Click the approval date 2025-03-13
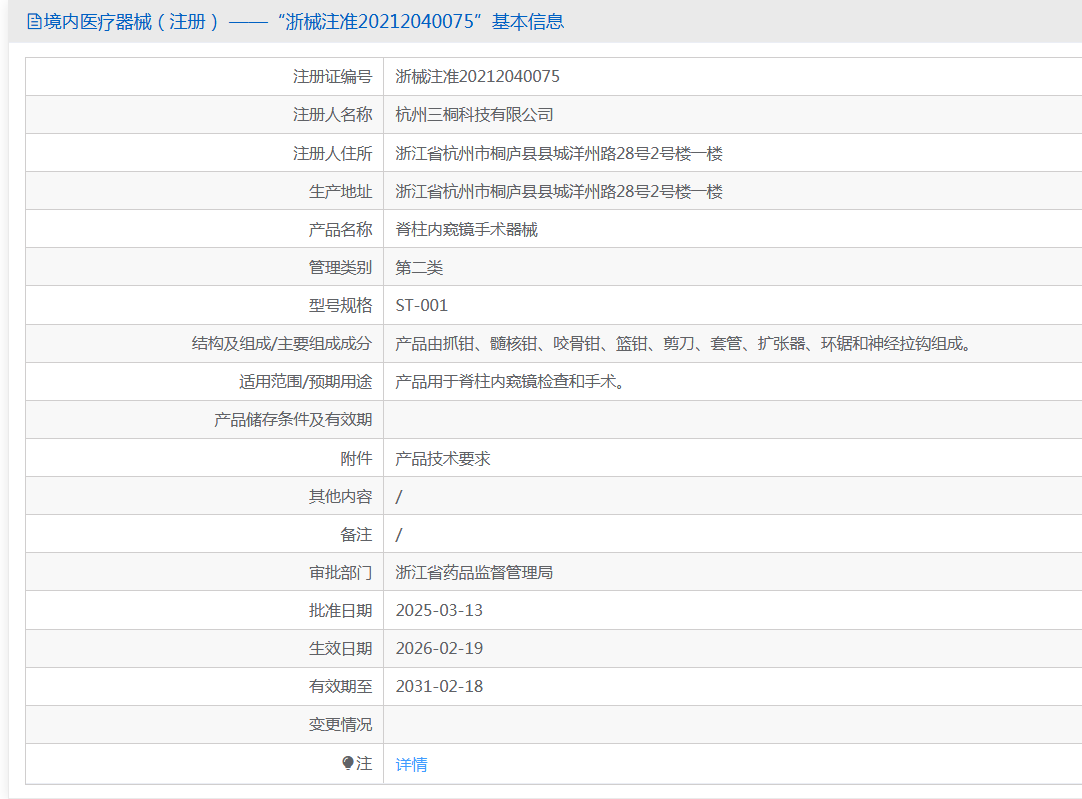1082x799 pixels. pyautogui.click(x=439, y=611)
